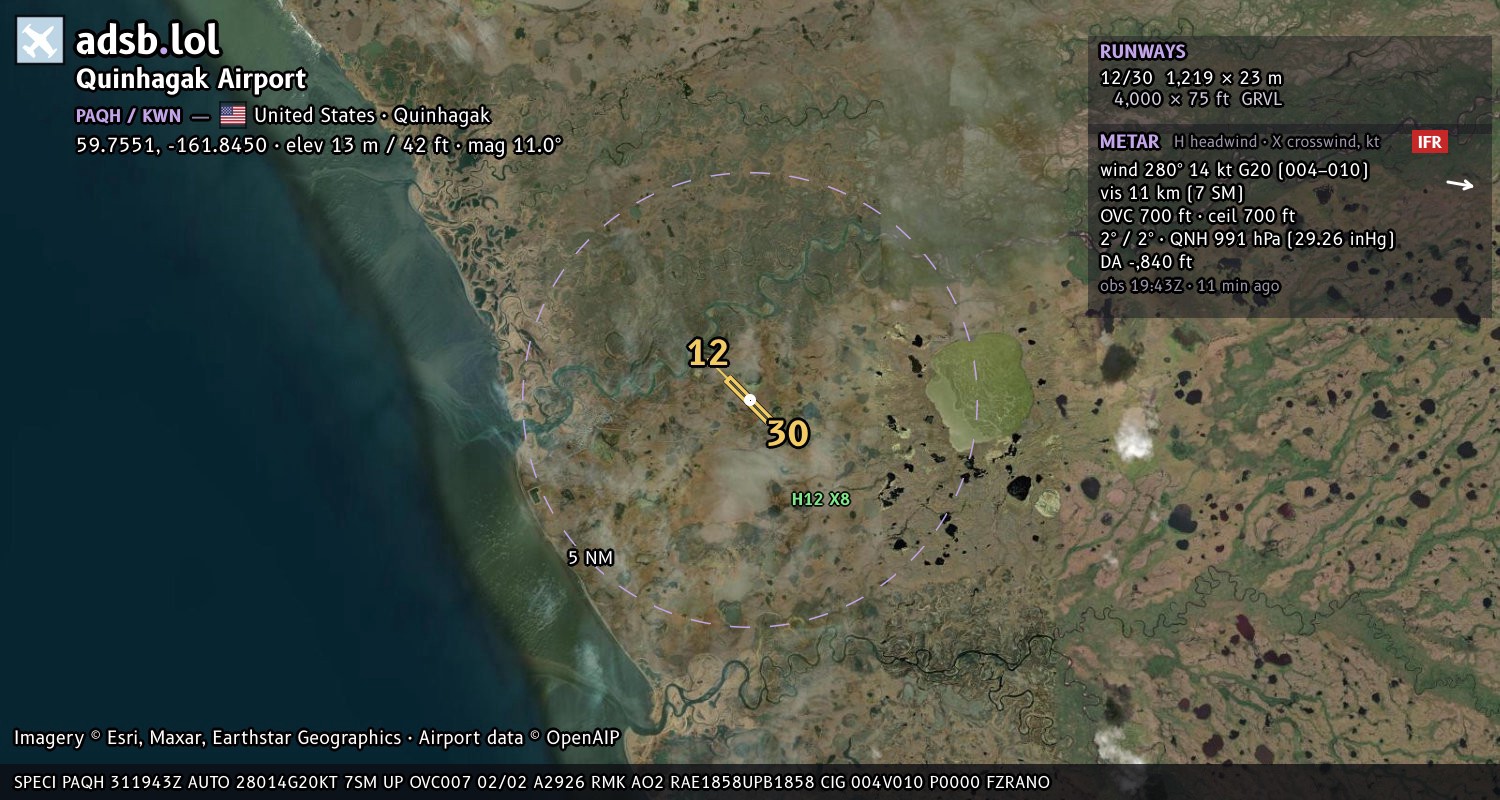1500x800 pixels.
Task: Click the RUNWAYS panel header
Action: 1142,52
